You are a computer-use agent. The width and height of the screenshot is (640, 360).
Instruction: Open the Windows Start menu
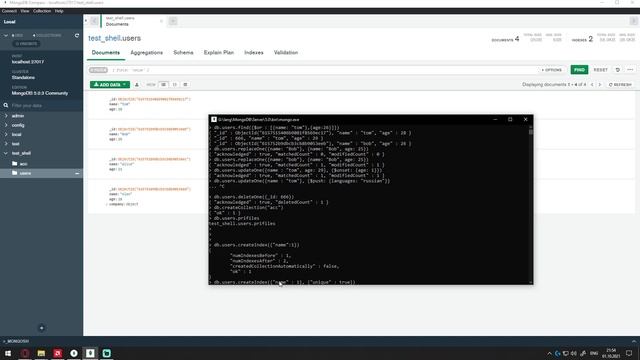click(x=8, y=353)
